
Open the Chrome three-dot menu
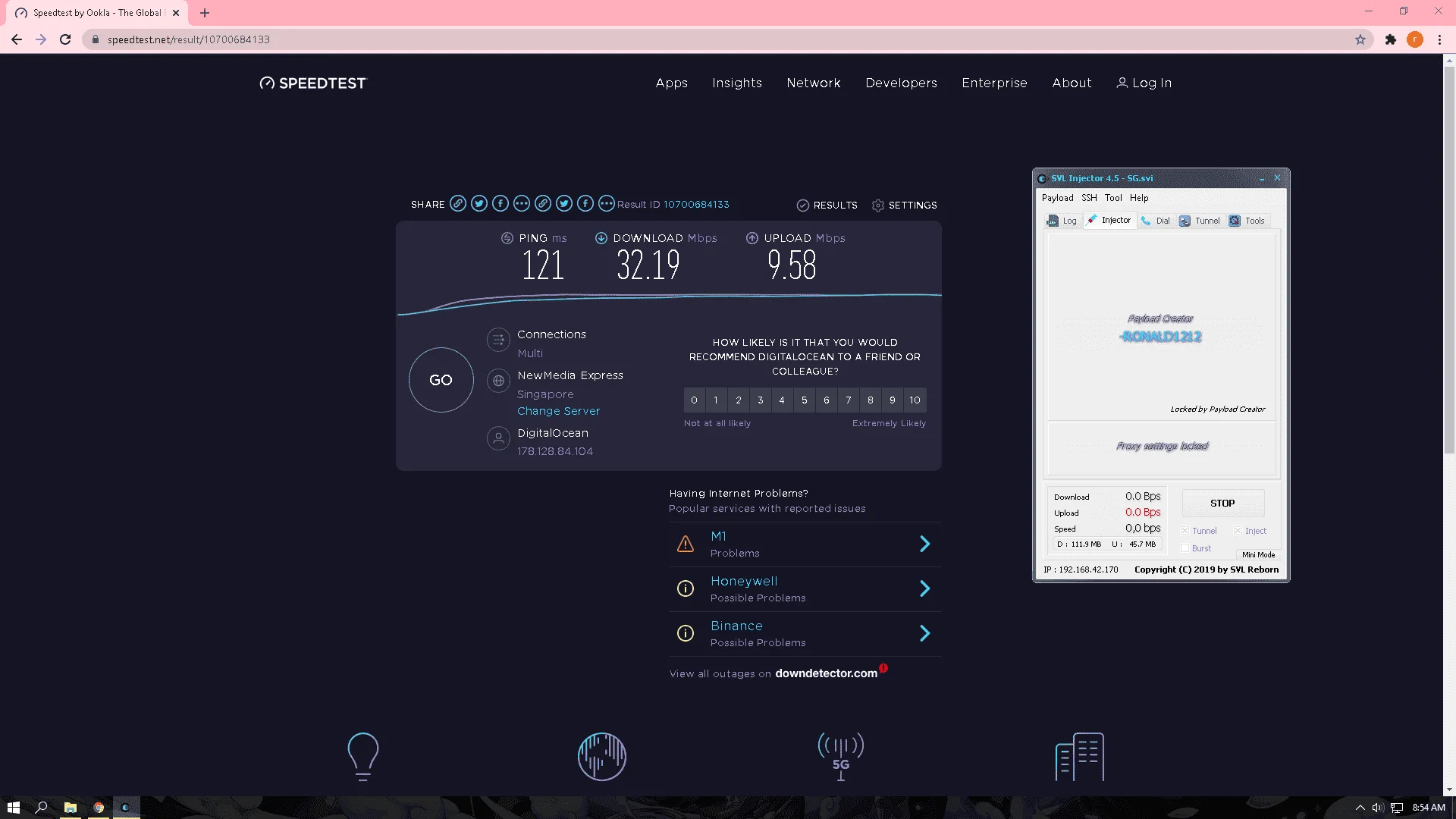(1439, 39)
